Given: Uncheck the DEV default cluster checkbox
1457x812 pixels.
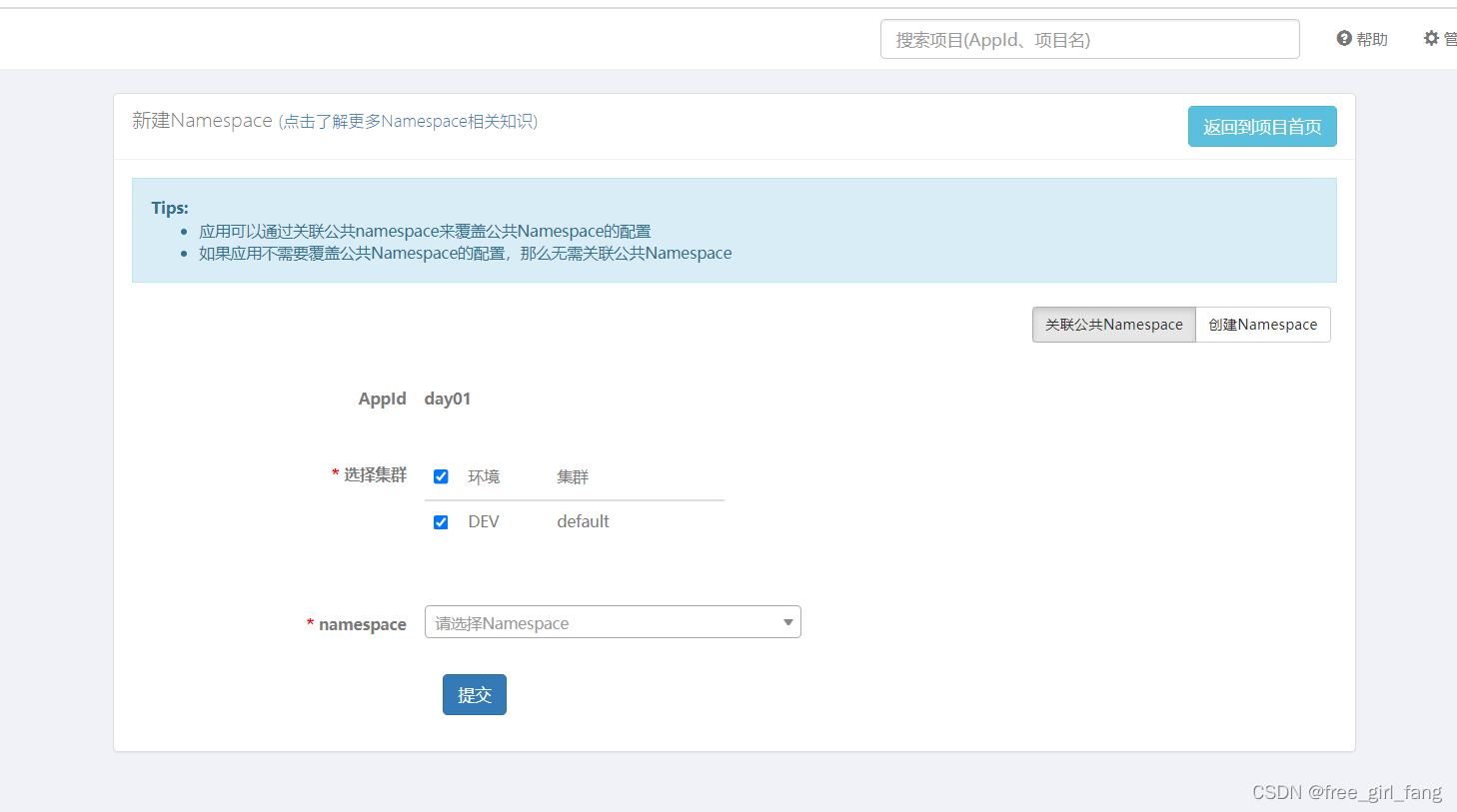Looking at the screenshot, I should pos(441,521).
